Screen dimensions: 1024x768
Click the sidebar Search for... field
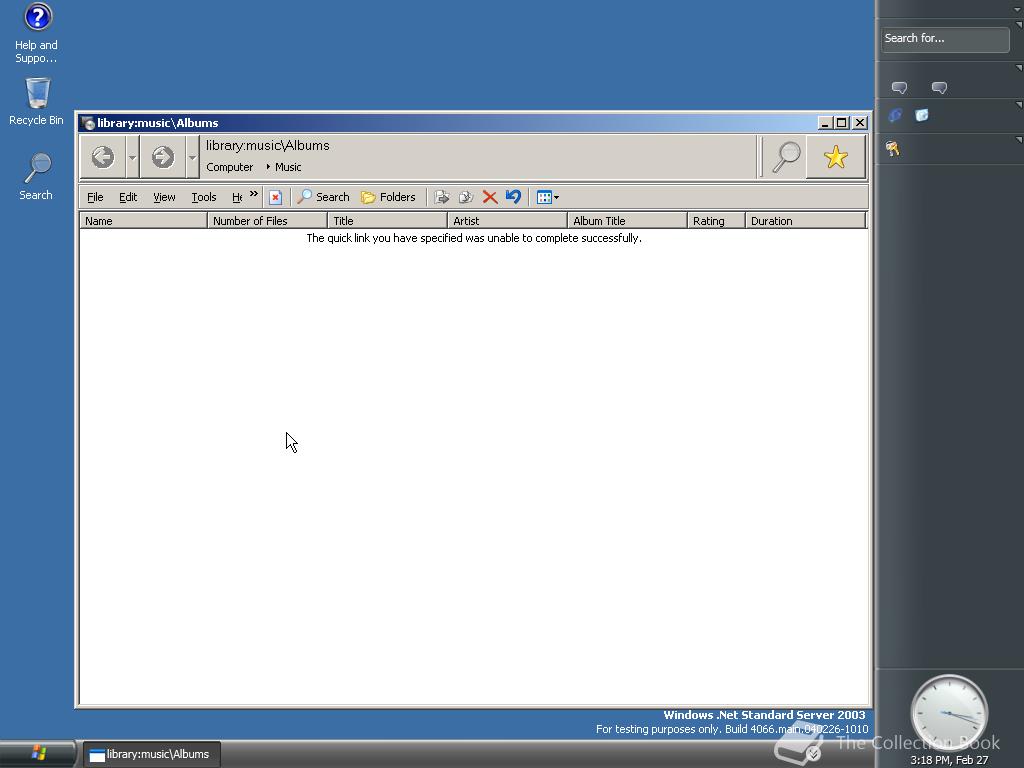coord(945,39)
